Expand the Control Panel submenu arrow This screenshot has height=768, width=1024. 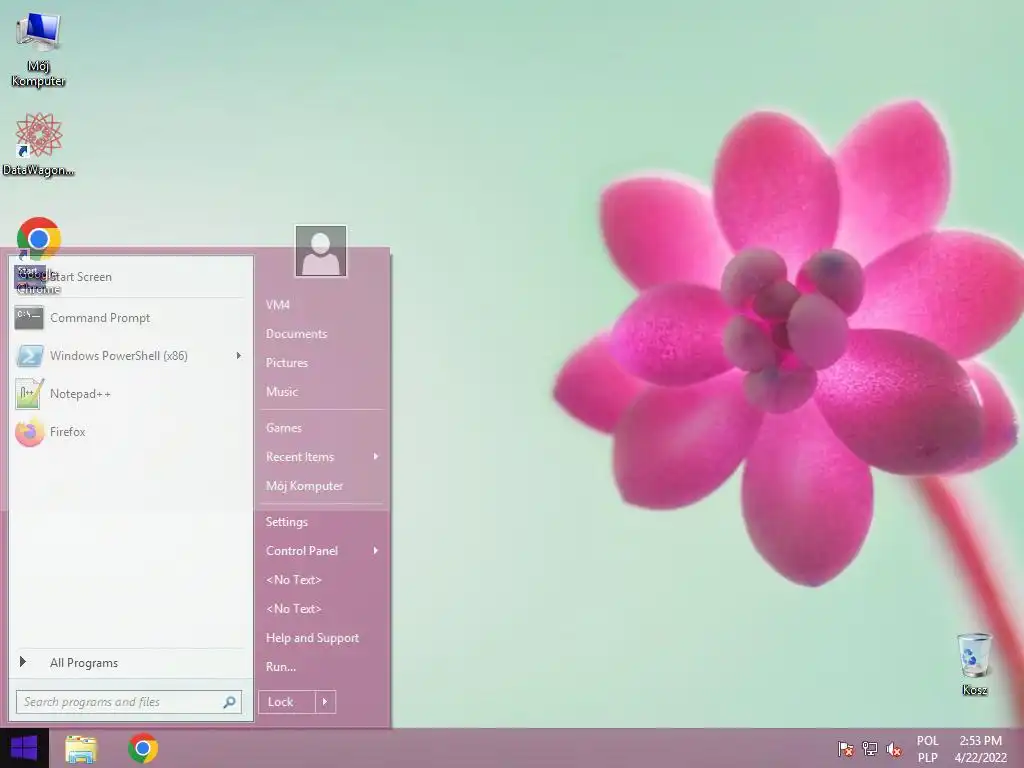pos(376,551)
